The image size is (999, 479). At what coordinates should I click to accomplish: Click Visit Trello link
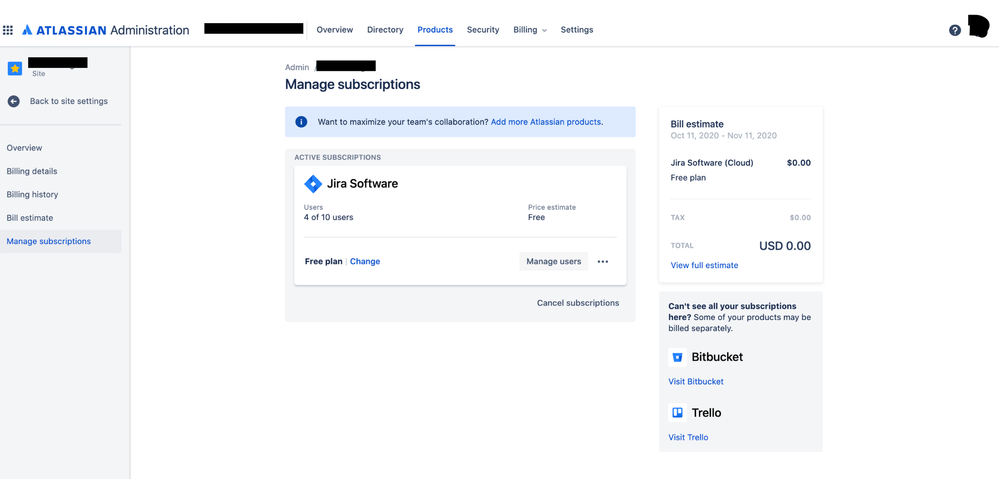688,438
